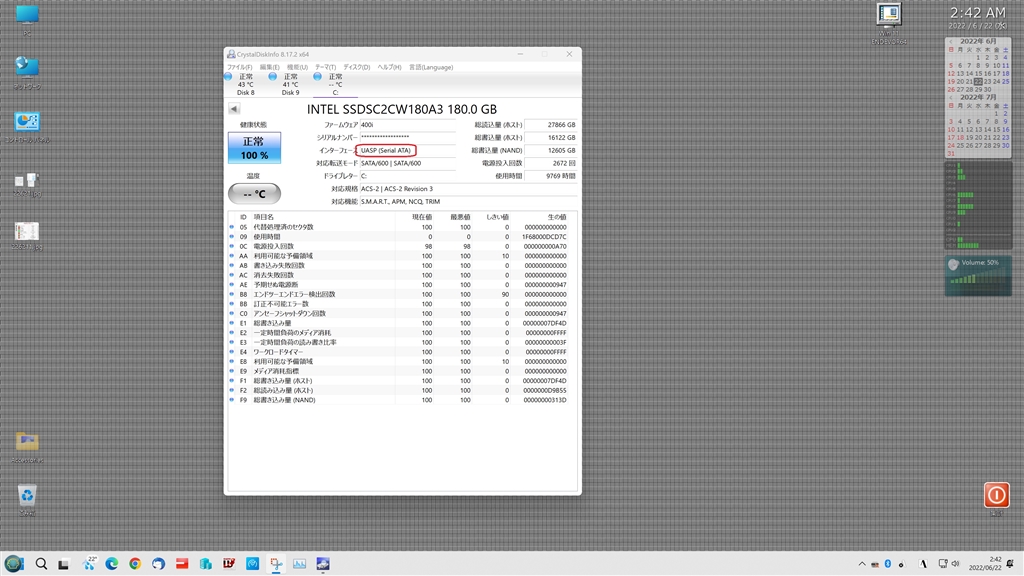Open the Control Panel desktop icon

(27, 127)
